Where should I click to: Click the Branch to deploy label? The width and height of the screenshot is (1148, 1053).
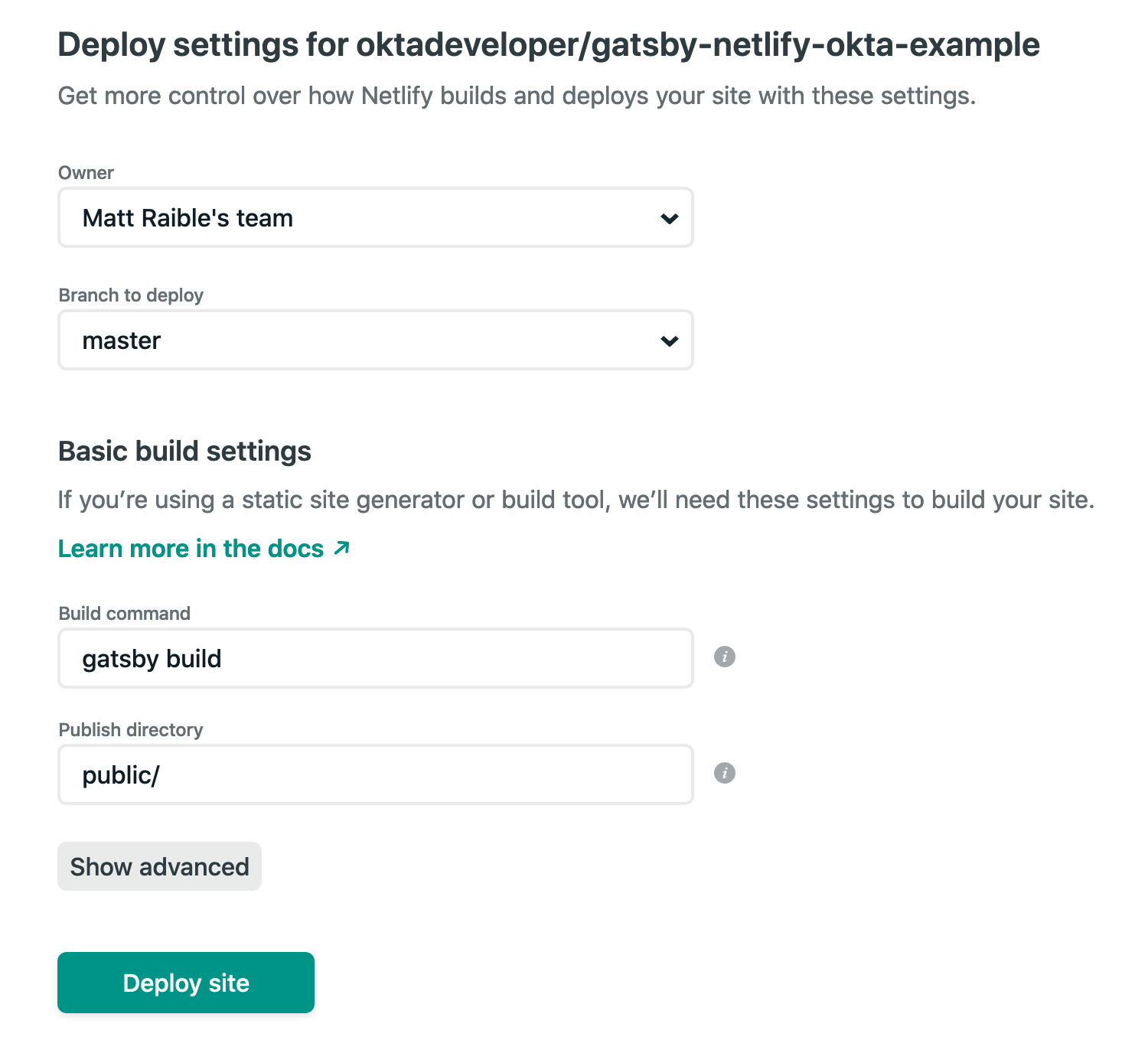click(131, 295)
